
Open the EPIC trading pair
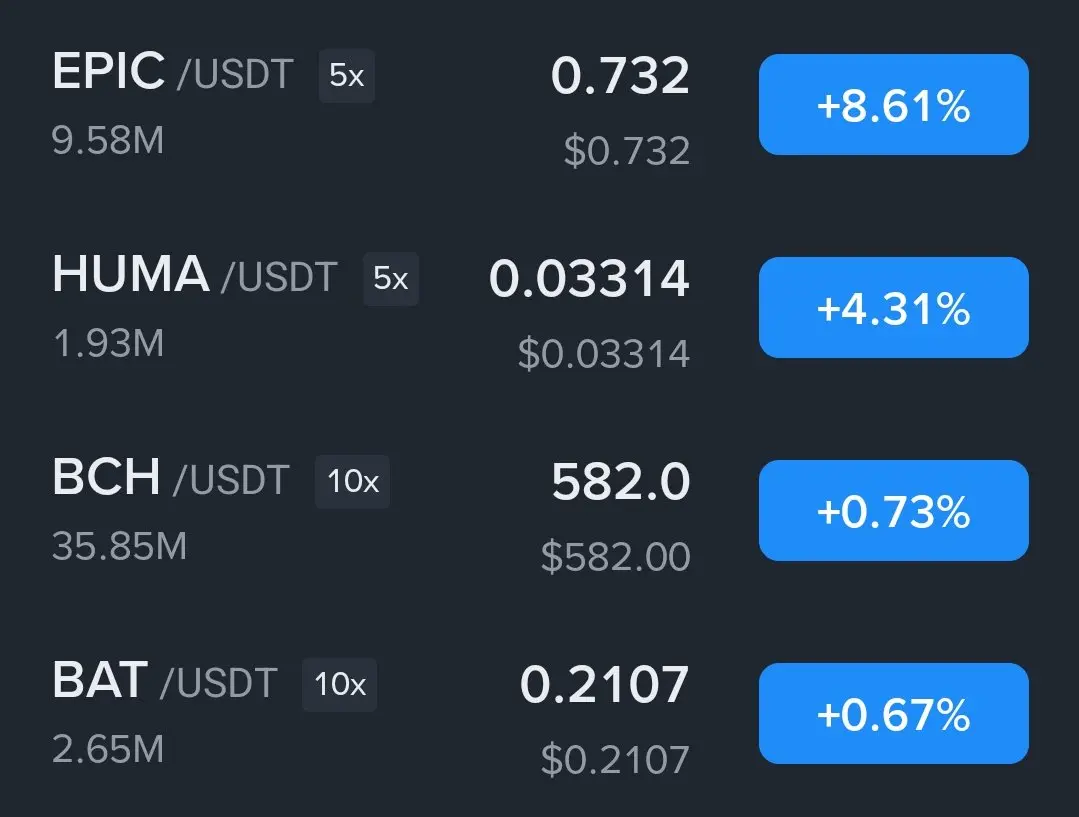tap(108, 73)
